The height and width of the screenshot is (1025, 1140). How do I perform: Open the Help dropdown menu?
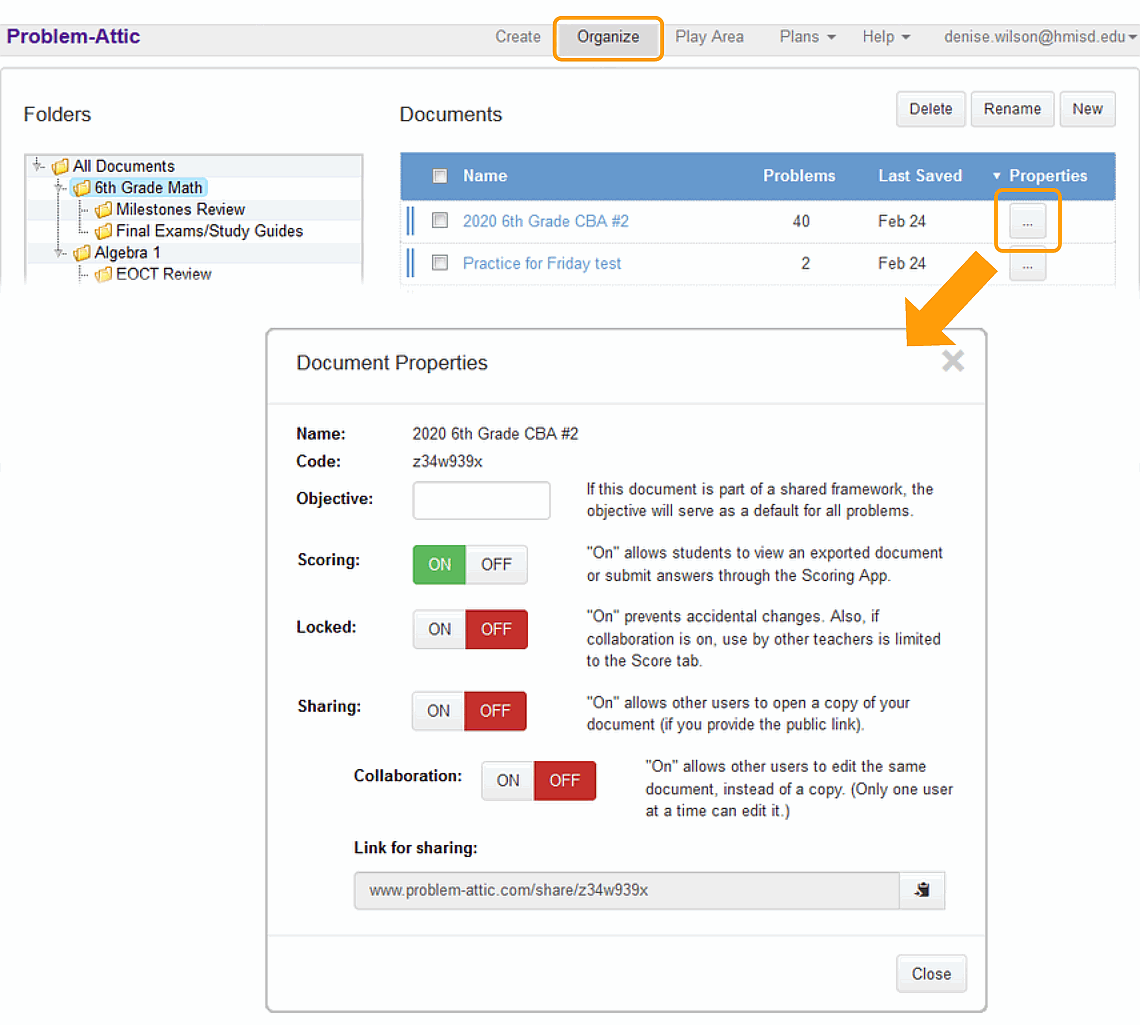point(886,37)
